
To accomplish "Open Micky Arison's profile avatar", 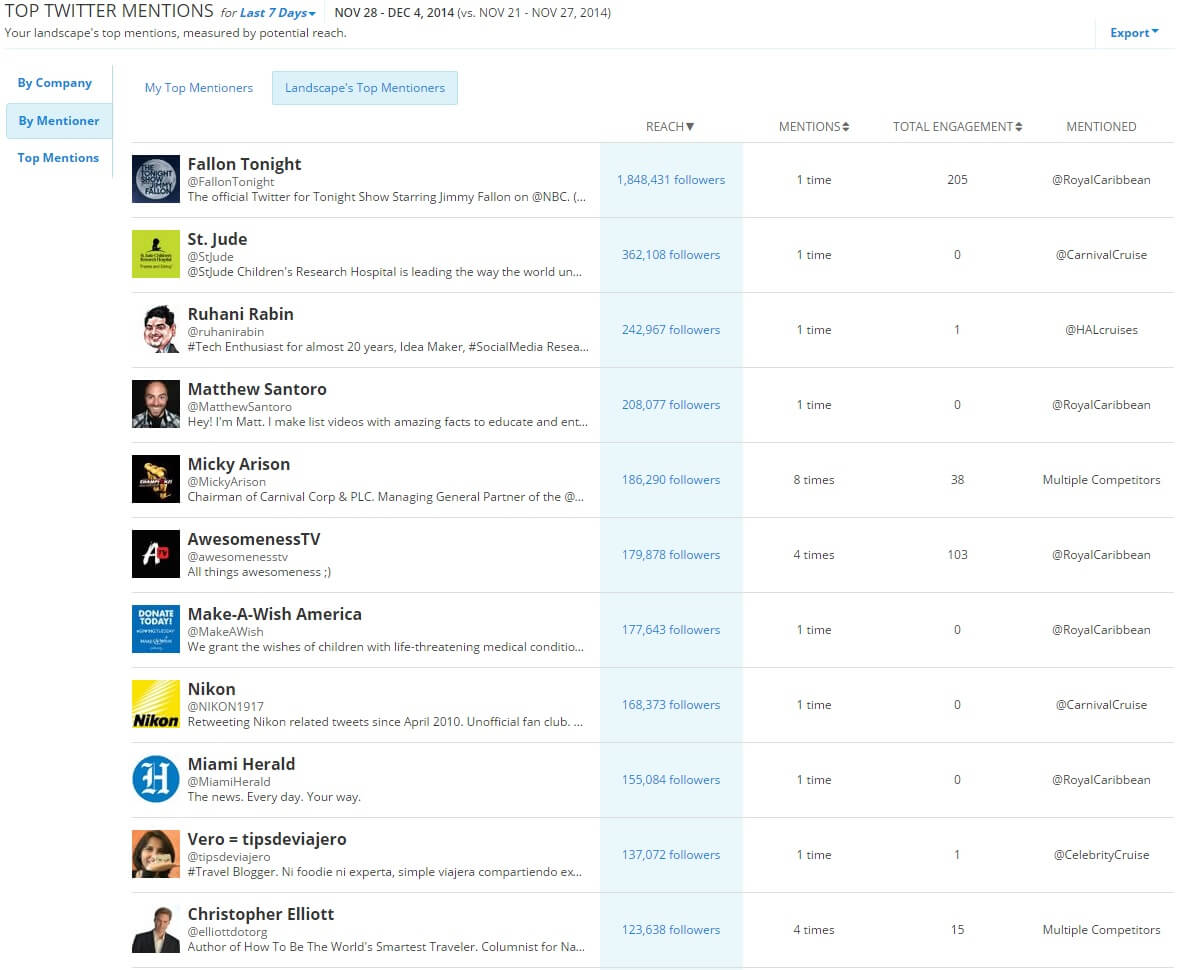I will (156, 479).
